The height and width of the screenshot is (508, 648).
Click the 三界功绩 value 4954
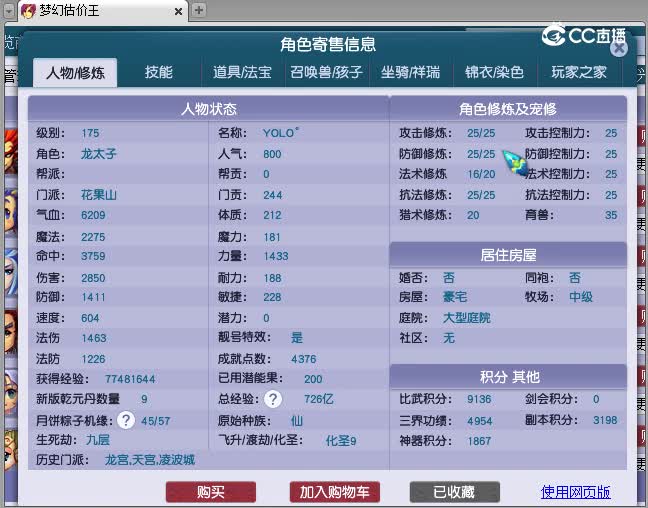point(480,421)
